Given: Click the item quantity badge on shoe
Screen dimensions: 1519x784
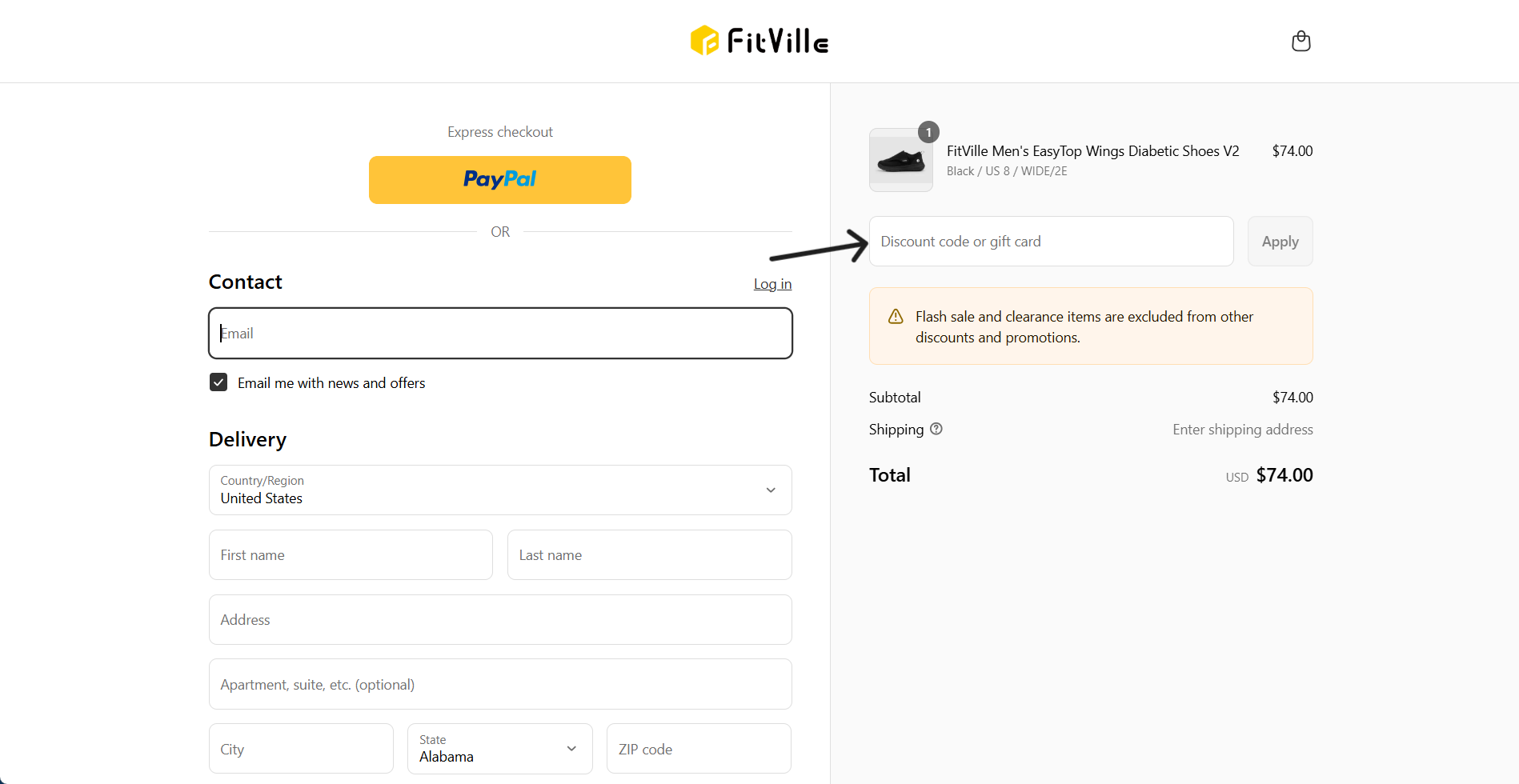Looking at the screenshot, I should coord(928,132).
